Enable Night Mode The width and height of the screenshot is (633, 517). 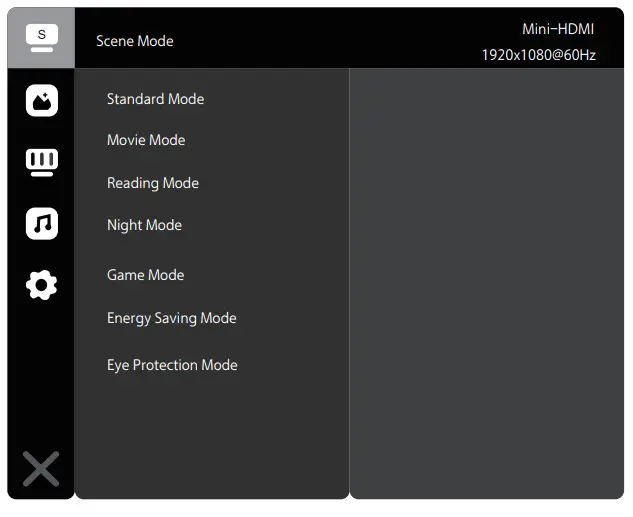pos(144,225)
